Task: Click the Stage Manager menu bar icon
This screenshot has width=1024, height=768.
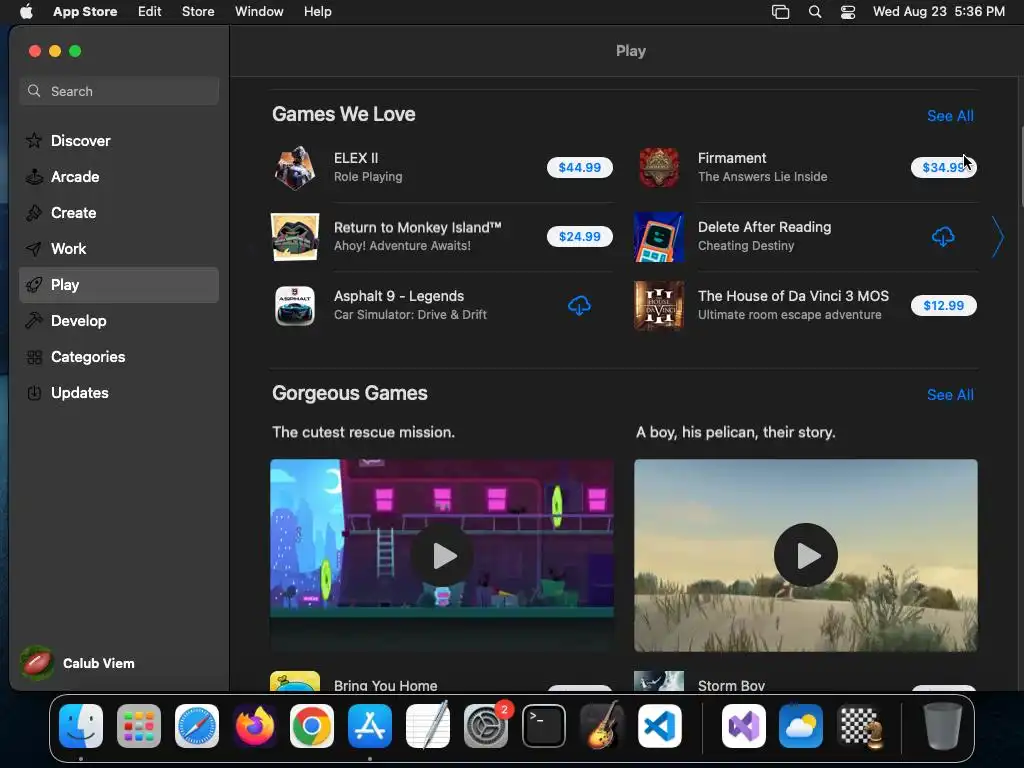Action: pyautogui.click(x=780, y=12)
